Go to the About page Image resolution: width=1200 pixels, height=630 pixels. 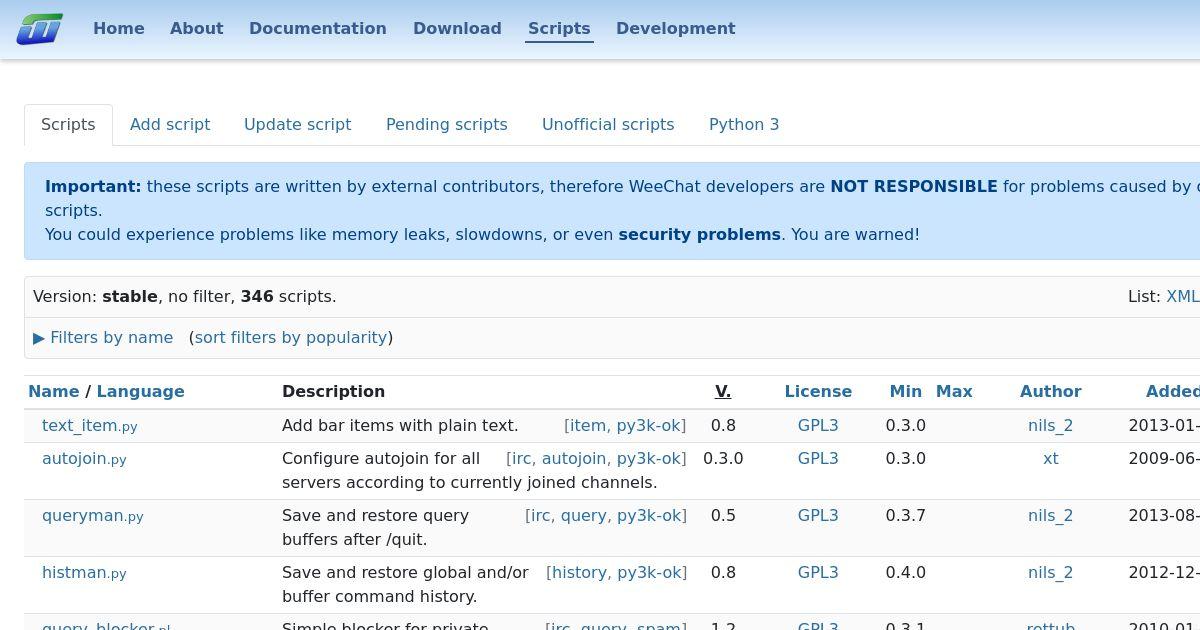[197, 29]
